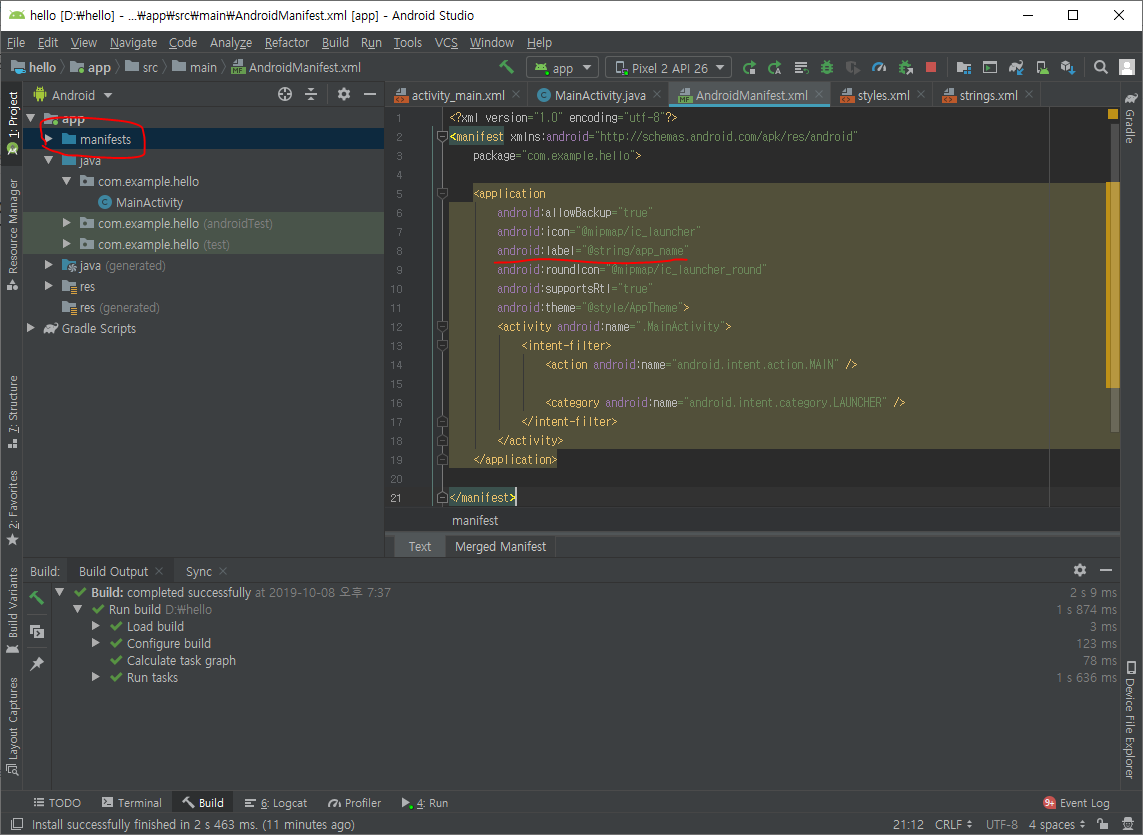The height and width of the screenshot is (835, 1143).
Task: Open Project Structure icon in toolbar
Action: [964, 68]
